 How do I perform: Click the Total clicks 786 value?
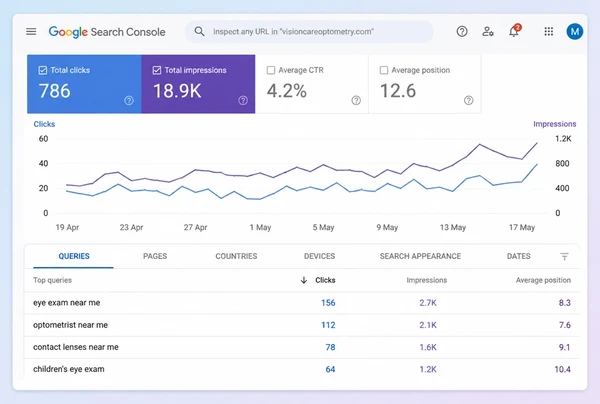[55, 91]
